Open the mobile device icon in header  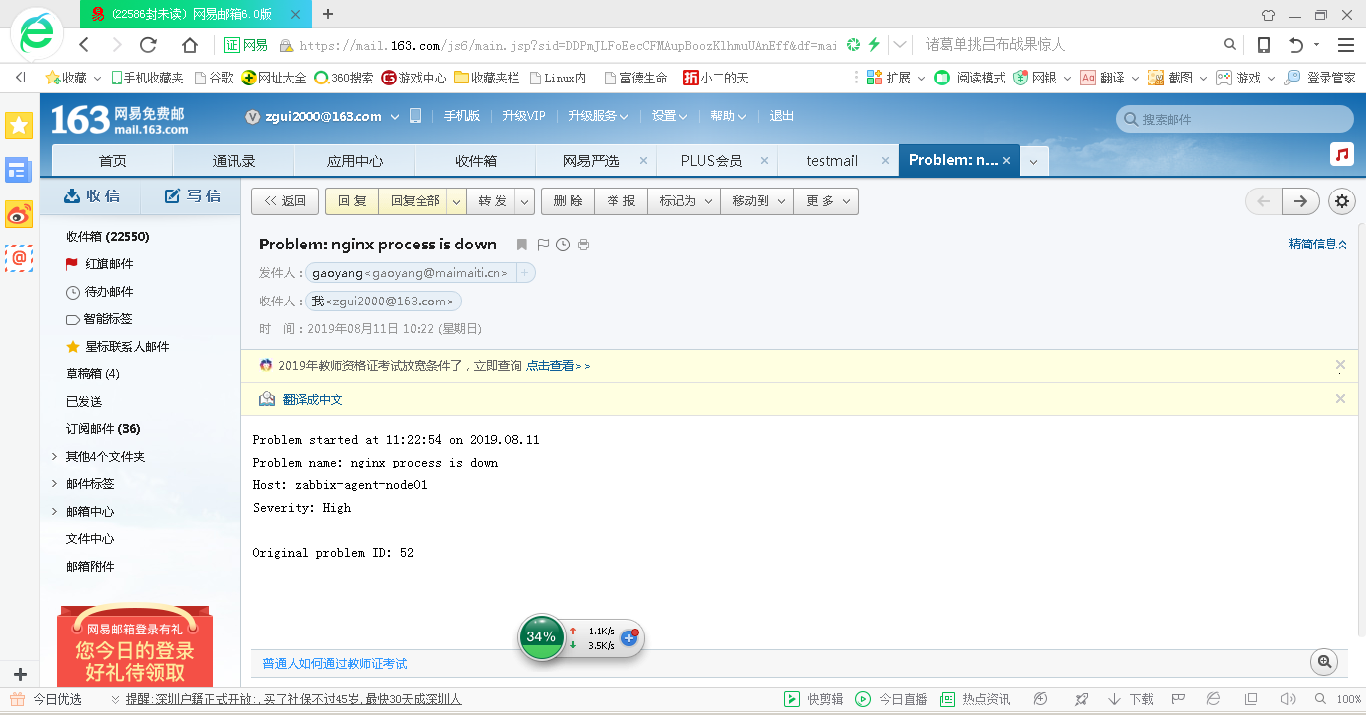[x=416, y=116]
